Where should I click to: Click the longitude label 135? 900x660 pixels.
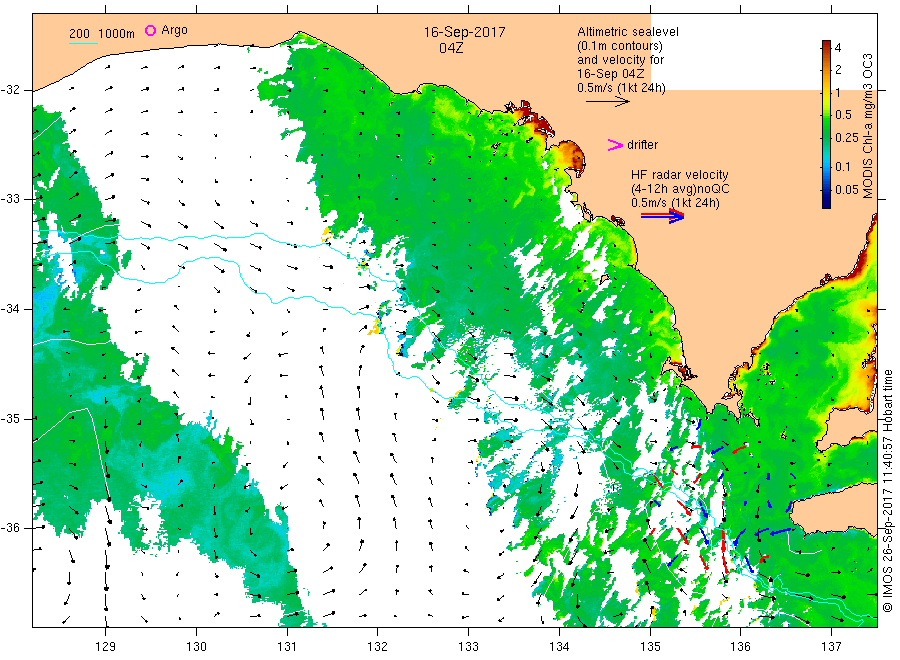tap(650, 646)
